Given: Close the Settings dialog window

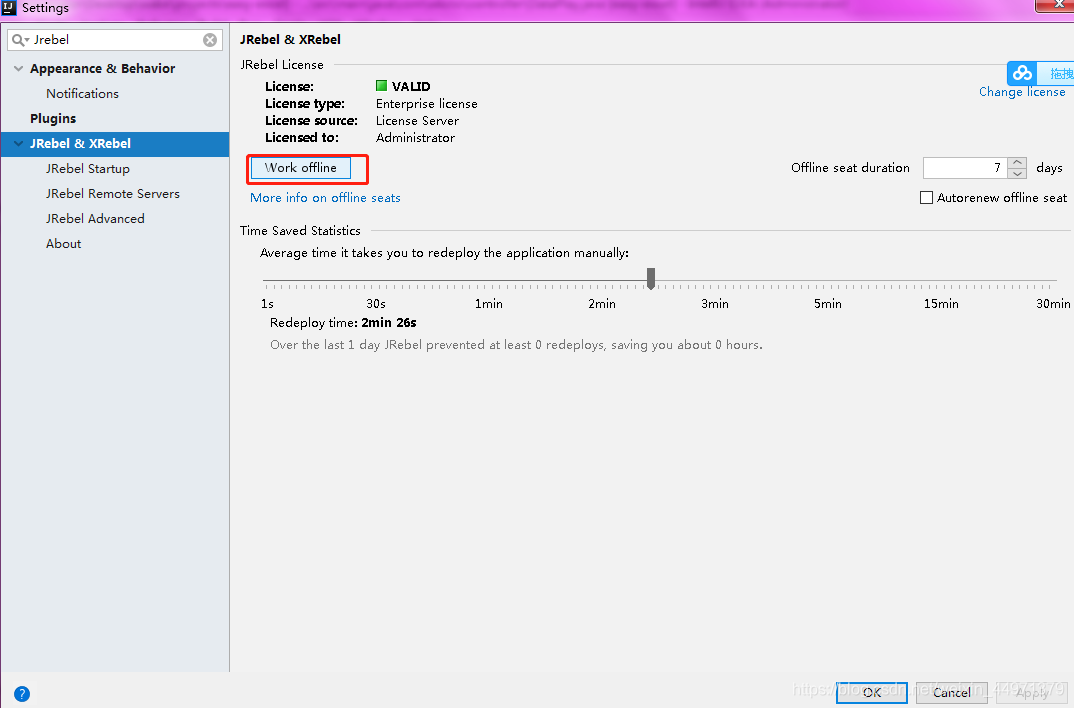Looking at the screenshot, I should click(x=1059, y=5).
